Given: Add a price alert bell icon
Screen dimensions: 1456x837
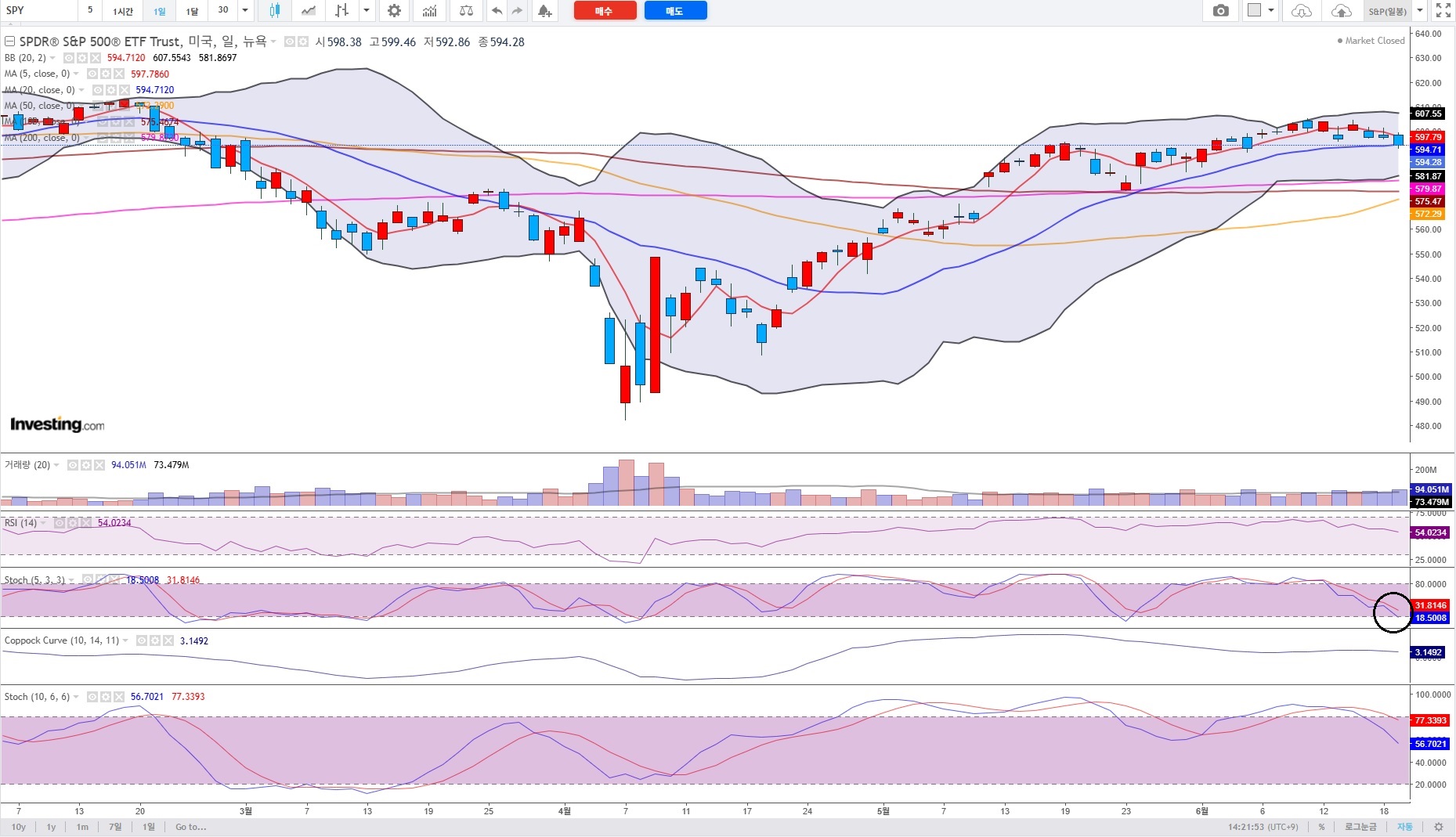Looking at the screenshot, I should pos(544,11).
